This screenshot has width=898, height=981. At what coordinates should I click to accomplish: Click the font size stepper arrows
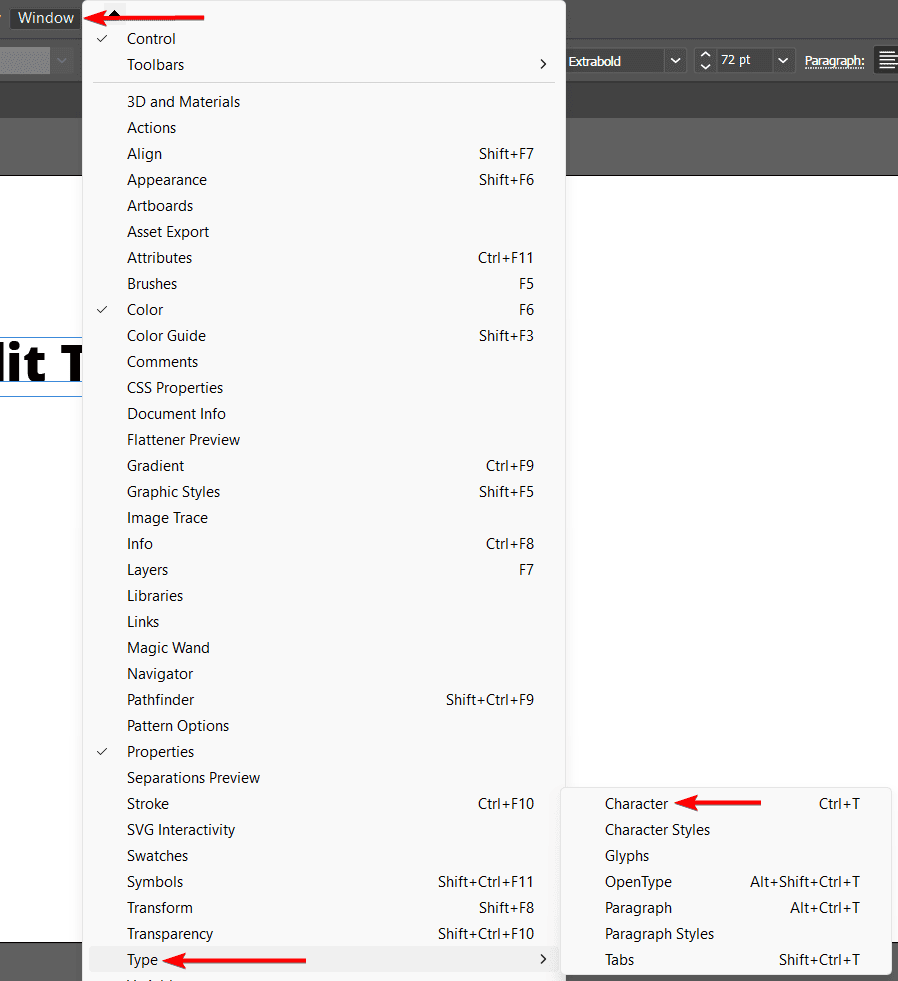click(x=705, y=61)
